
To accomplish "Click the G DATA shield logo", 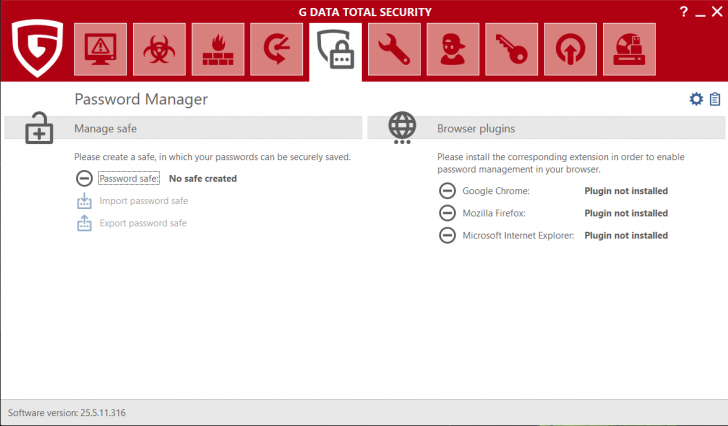I will (37, 48).
